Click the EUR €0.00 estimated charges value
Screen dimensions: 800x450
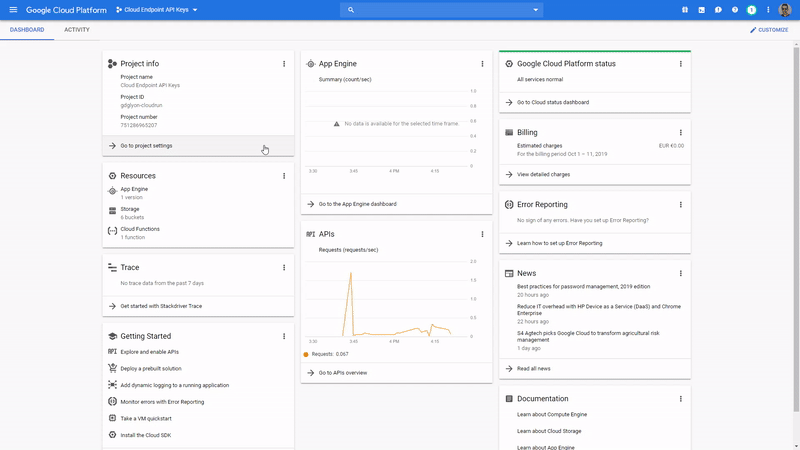pyautogui.click(x=671, y=146)
